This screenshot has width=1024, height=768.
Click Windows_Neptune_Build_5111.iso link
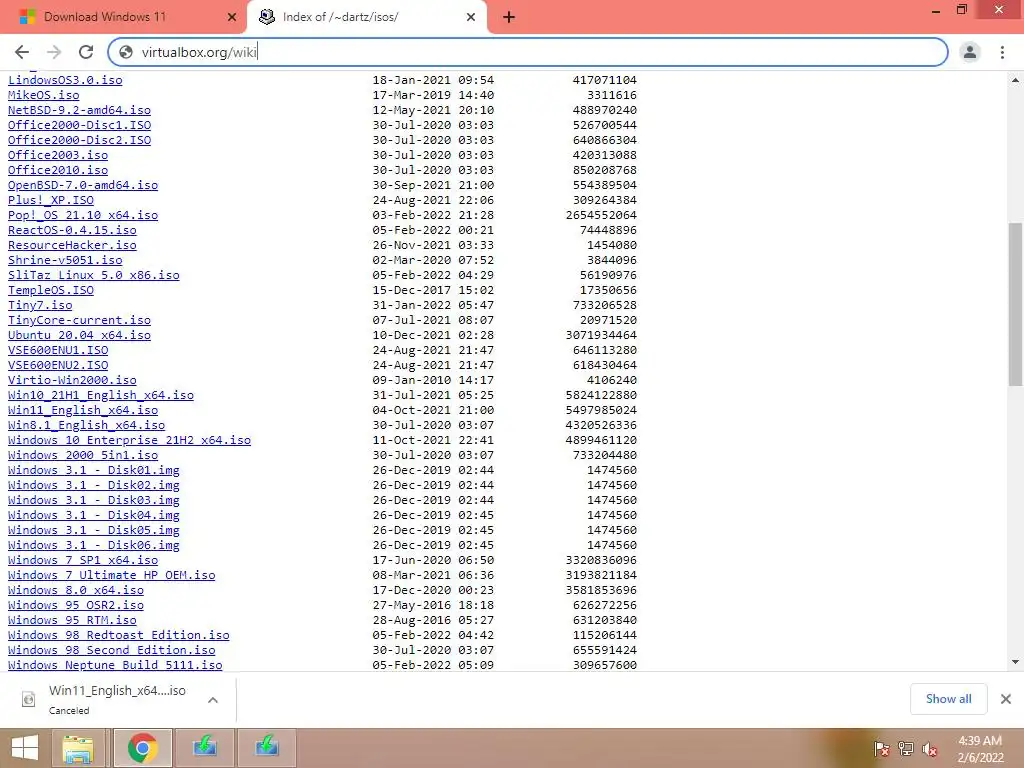115,665
